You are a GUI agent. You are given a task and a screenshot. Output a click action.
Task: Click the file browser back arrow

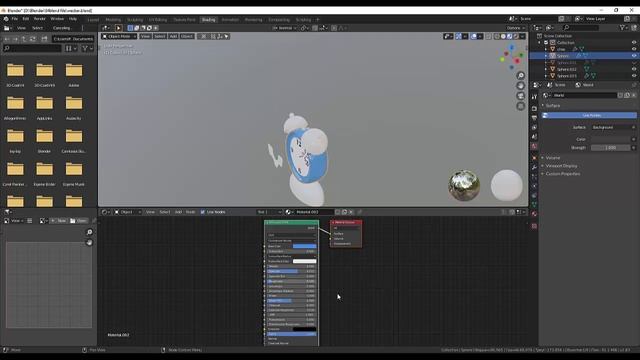pyautogui.click(x=7, y=39)
